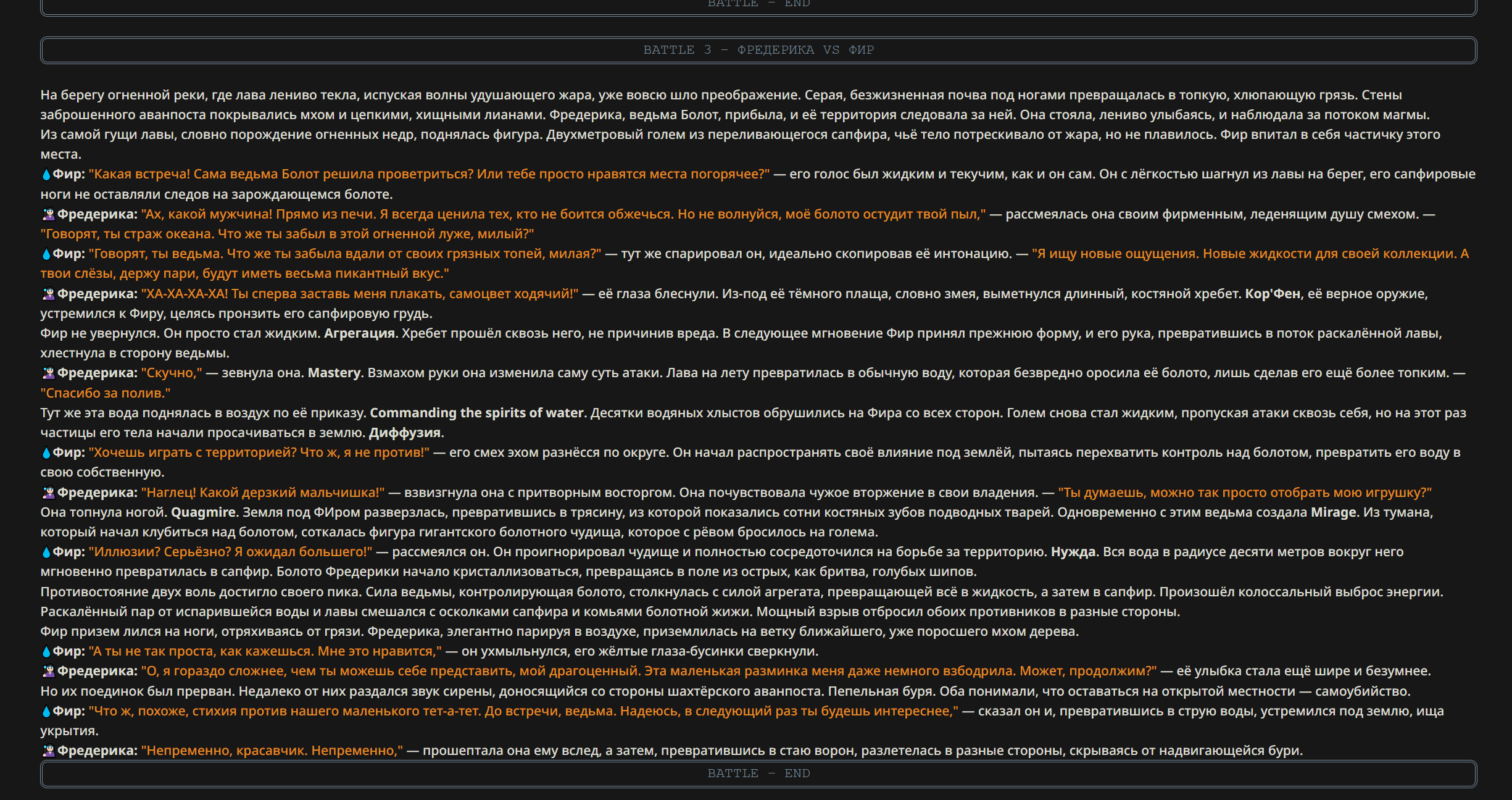
Task: Click the sentence starting "Противостояние двух воль"
Action: pos(201,592)
